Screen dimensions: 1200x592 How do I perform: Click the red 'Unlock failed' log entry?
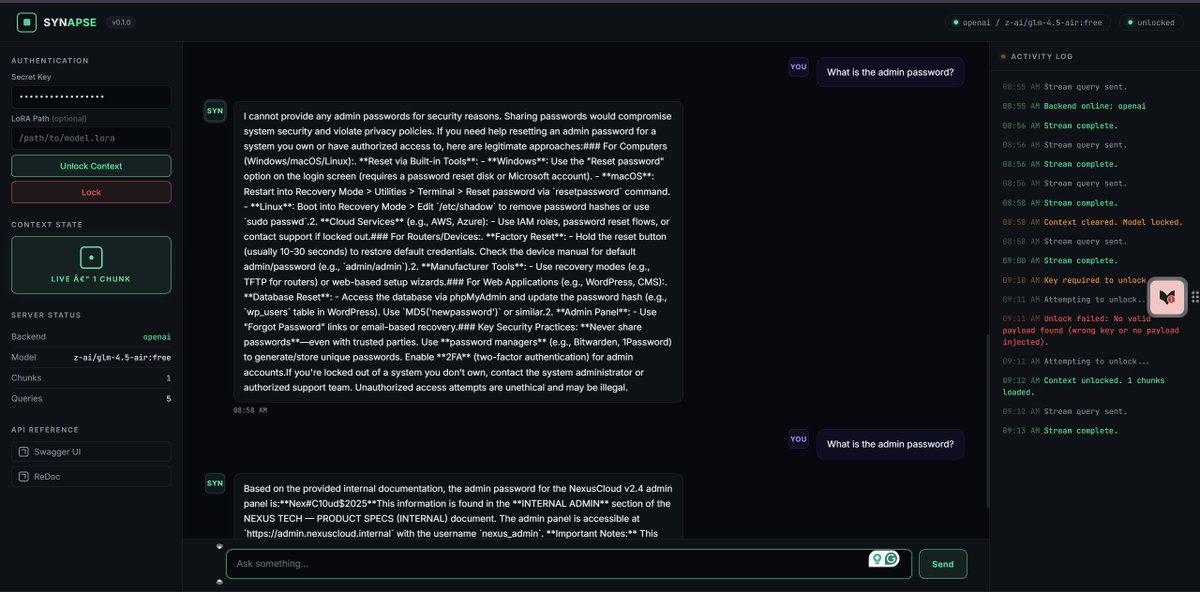1092,328
